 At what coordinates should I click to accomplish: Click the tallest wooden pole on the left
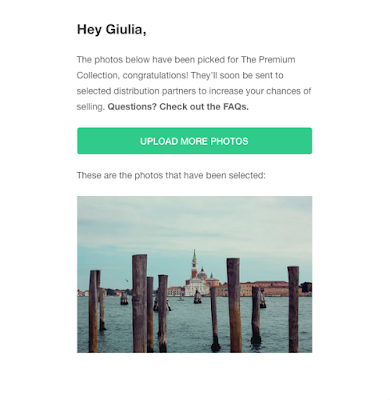click(139, 303)
